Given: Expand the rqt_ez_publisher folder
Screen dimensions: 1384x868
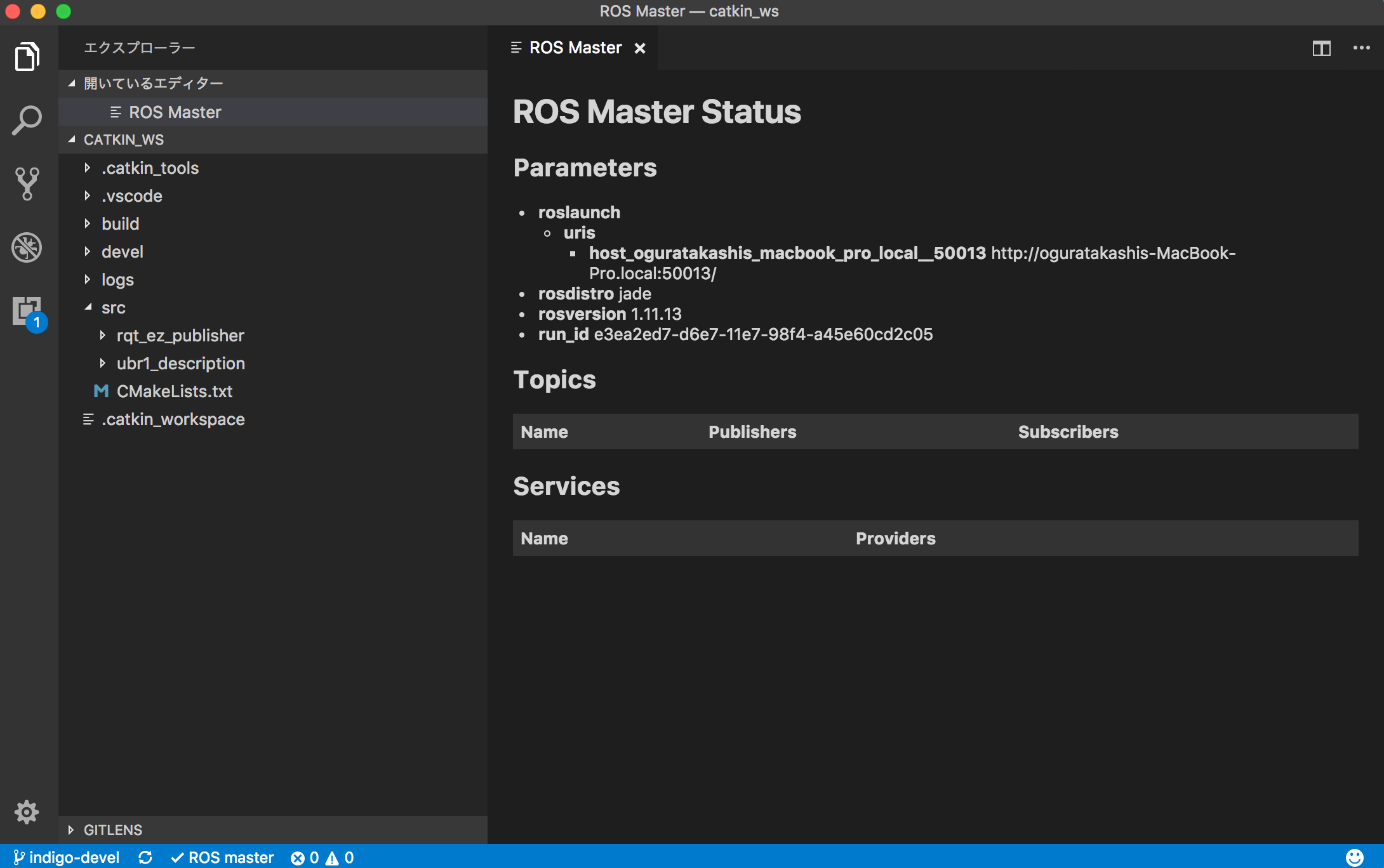Looking at the screenshot, I should 273,335.
